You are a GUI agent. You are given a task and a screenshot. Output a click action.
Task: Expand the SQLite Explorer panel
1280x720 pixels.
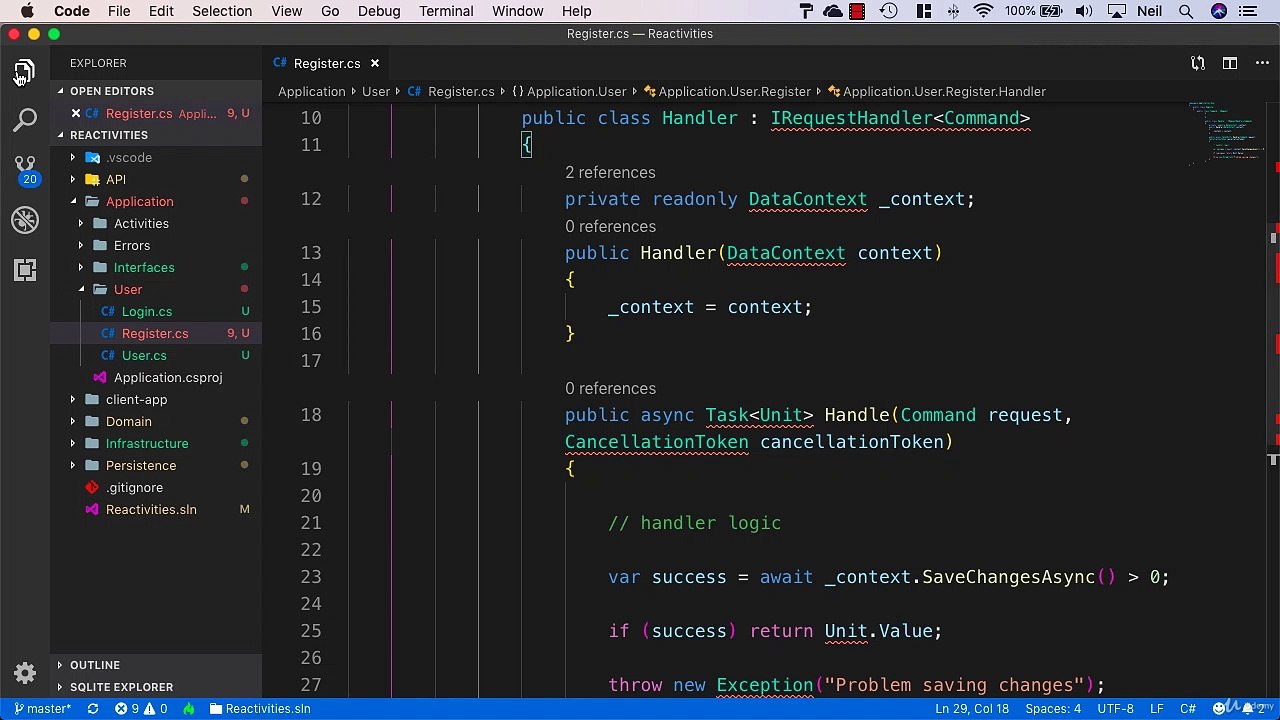point(121,687)
